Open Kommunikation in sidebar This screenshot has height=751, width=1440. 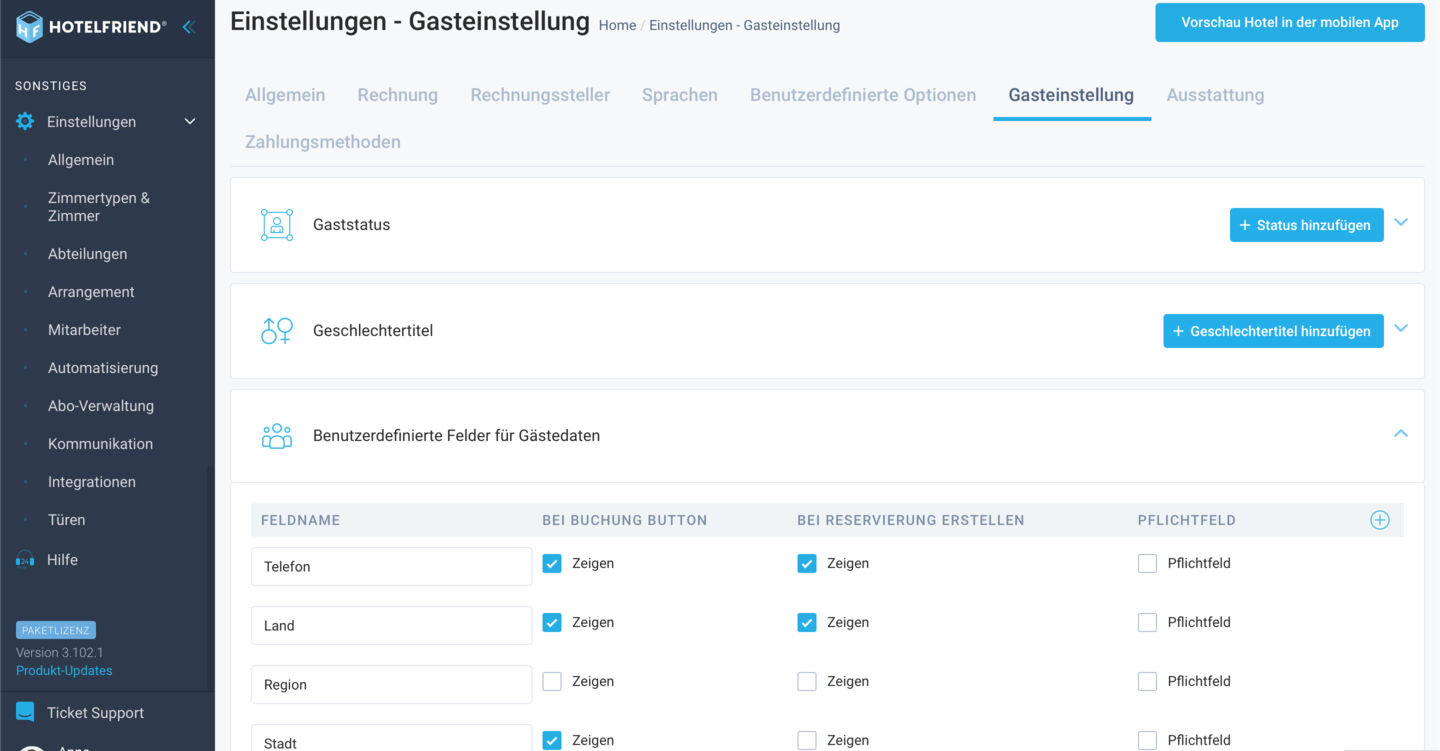point(100,444)
